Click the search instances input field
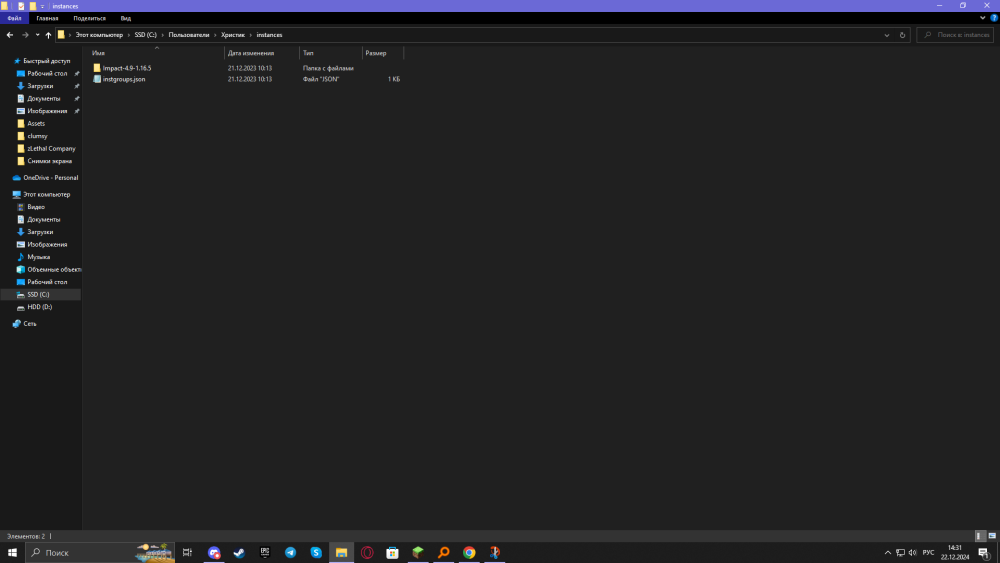Image resolution: width=1000 pixels, height=563 pixels. 955,35
